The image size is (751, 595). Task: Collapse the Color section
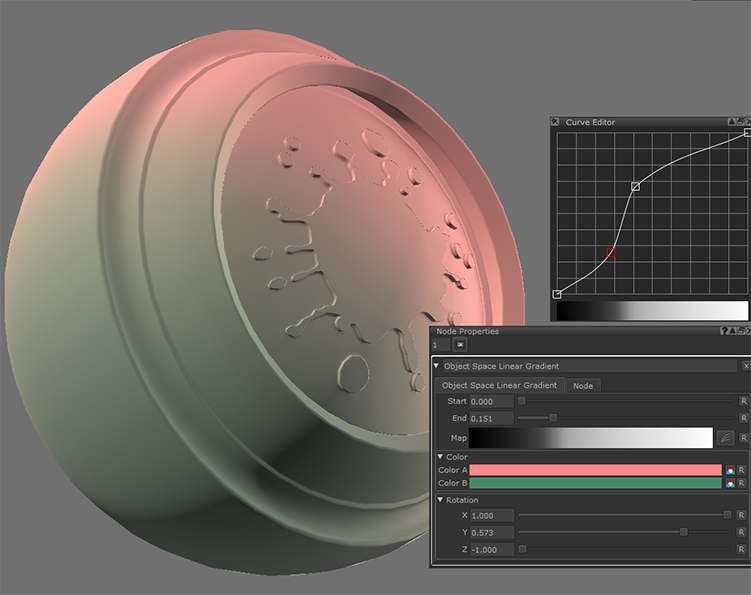click(441, 457)
